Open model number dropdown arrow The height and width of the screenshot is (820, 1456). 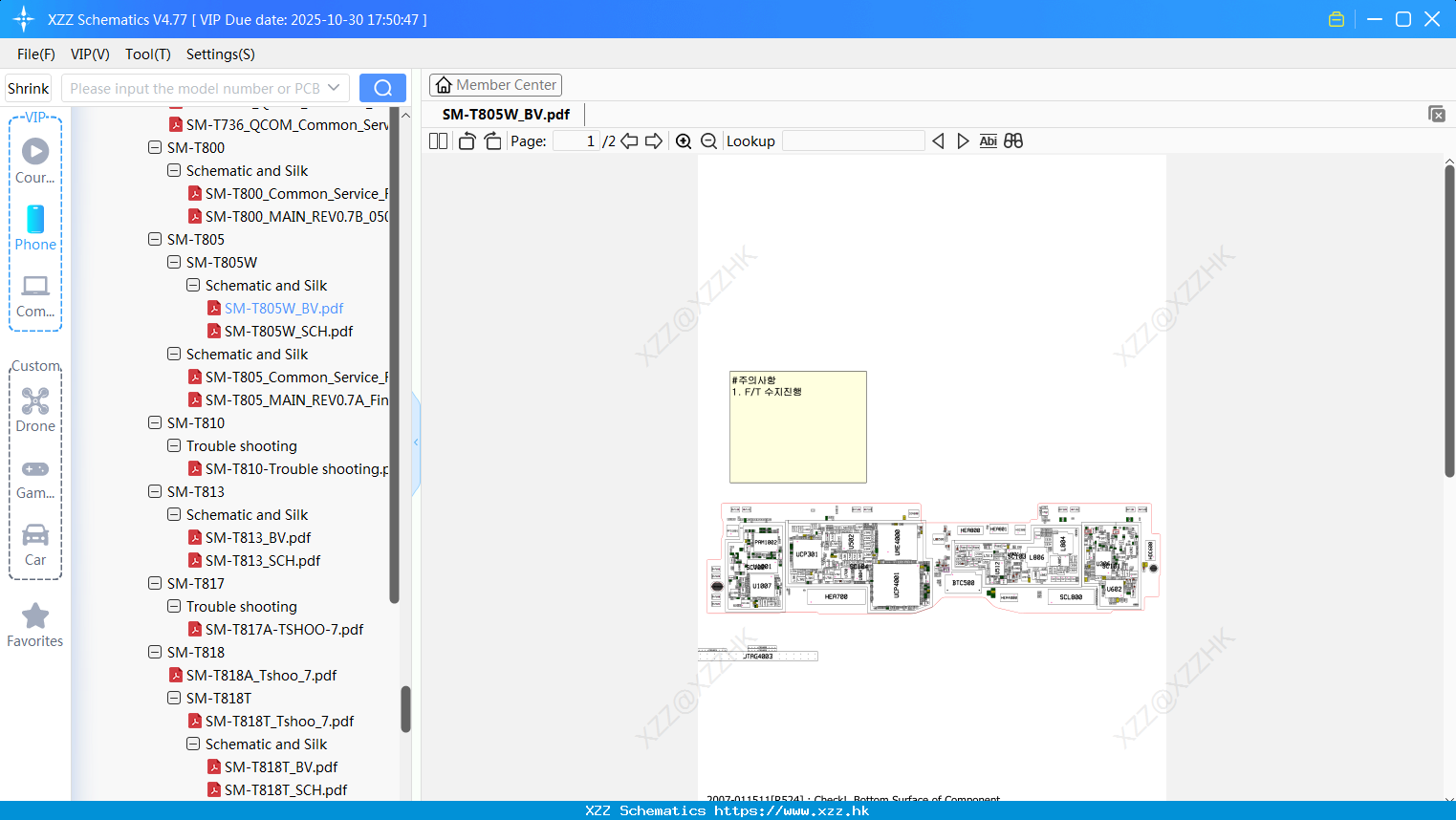334,88
